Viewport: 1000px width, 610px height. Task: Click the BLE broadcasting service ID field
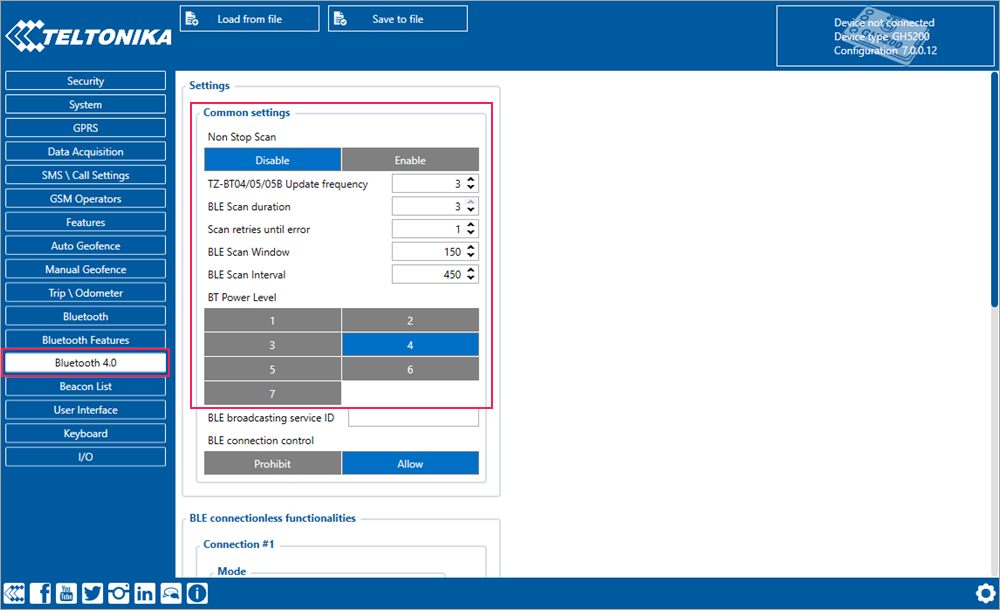pos(413,418)
